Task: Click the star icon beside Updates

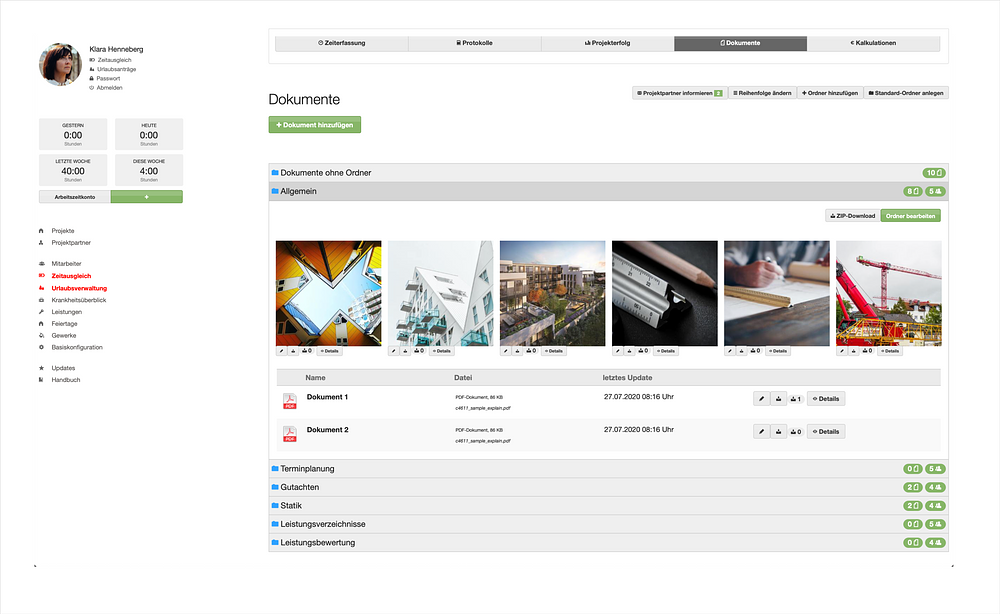Action: (41, 368)
